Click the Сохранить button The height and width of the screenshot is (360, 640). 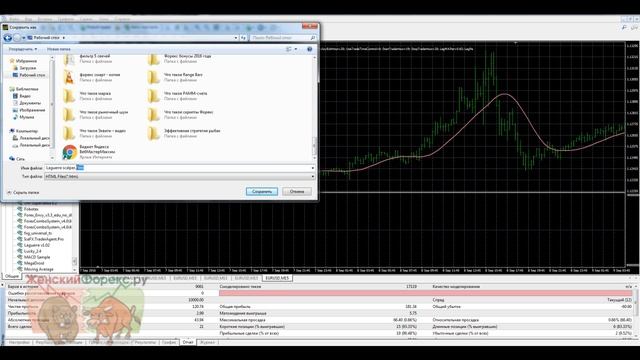click(262, 191)
